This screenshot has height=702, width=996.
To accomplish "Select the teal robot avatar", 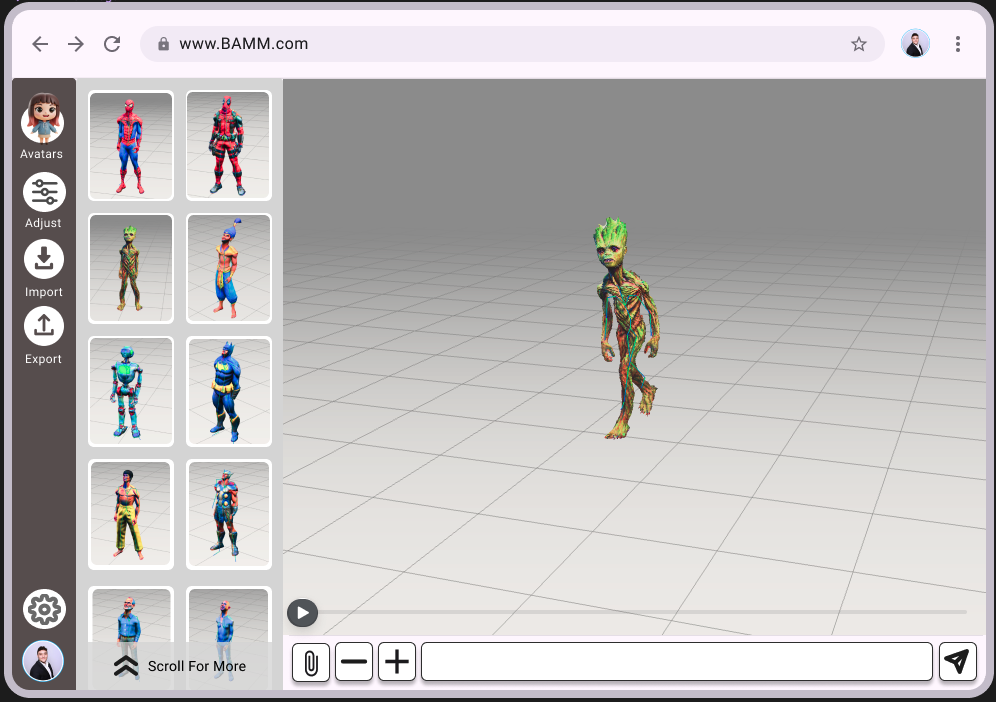I will [131, 391].
